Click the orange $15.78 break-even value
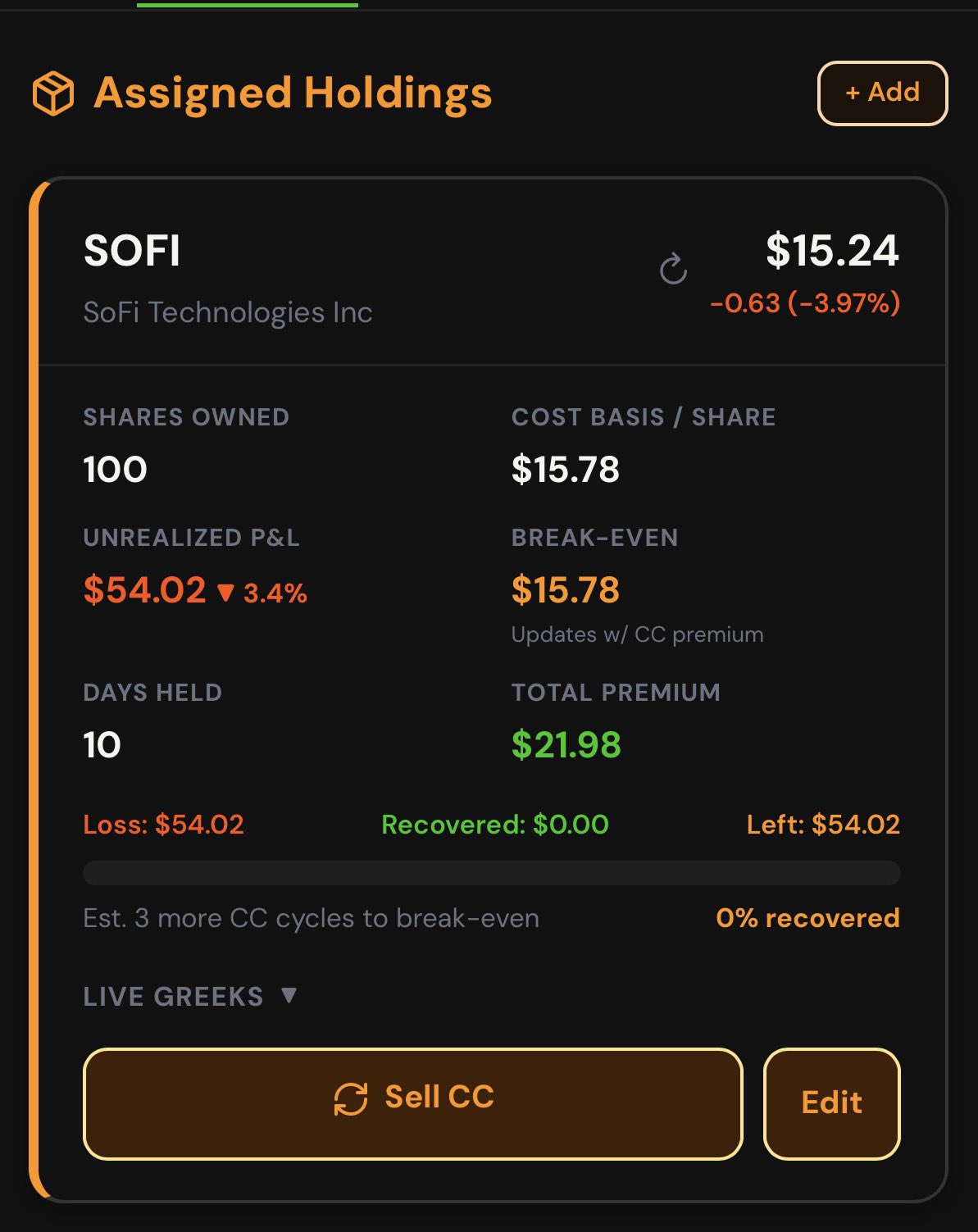 click(565, 590)
